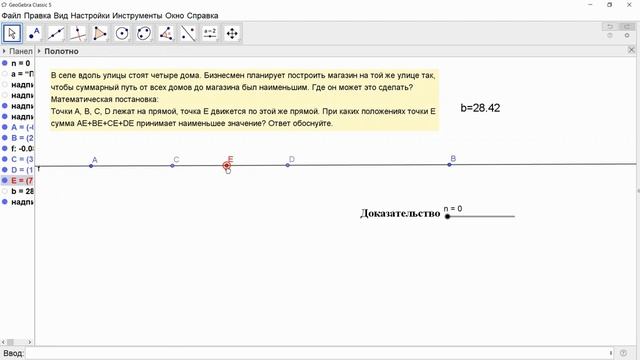The image size is (640, 360).
Task: Click the n slider track line
Action: tap(481, 216)
